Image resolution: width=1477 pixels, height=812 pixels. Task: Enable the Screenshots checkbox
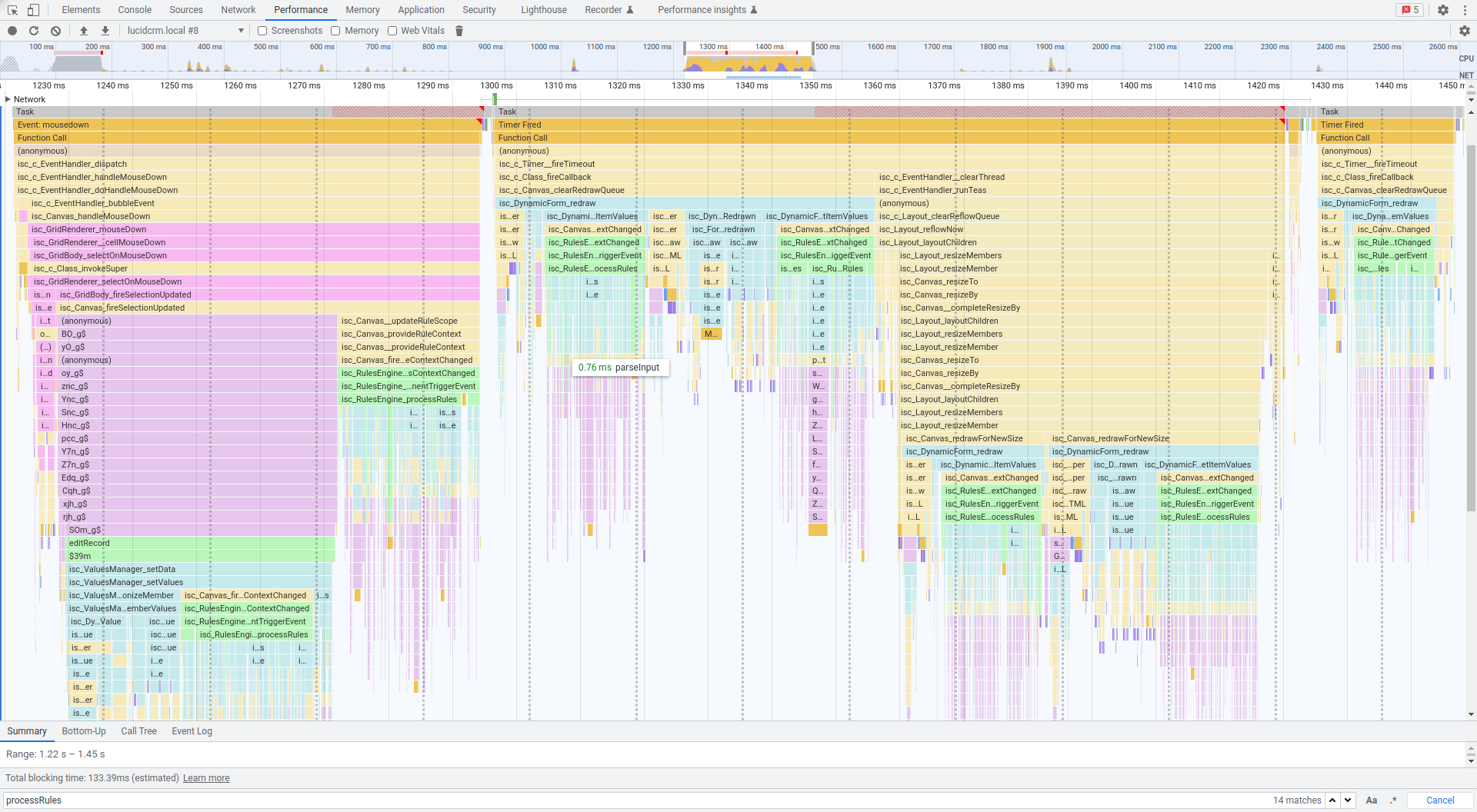[x=262, y=31]
